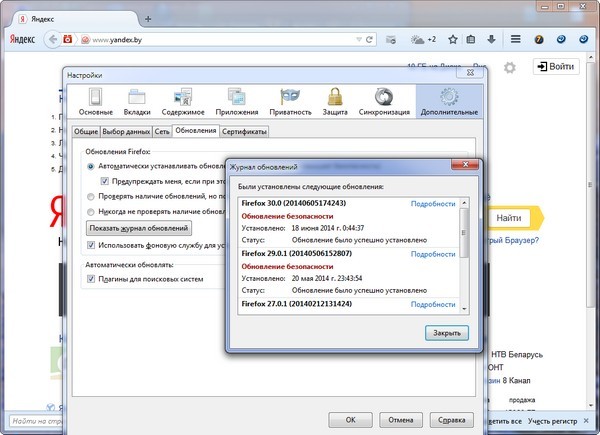Select the Яндекс browser tab

(73, 19)
